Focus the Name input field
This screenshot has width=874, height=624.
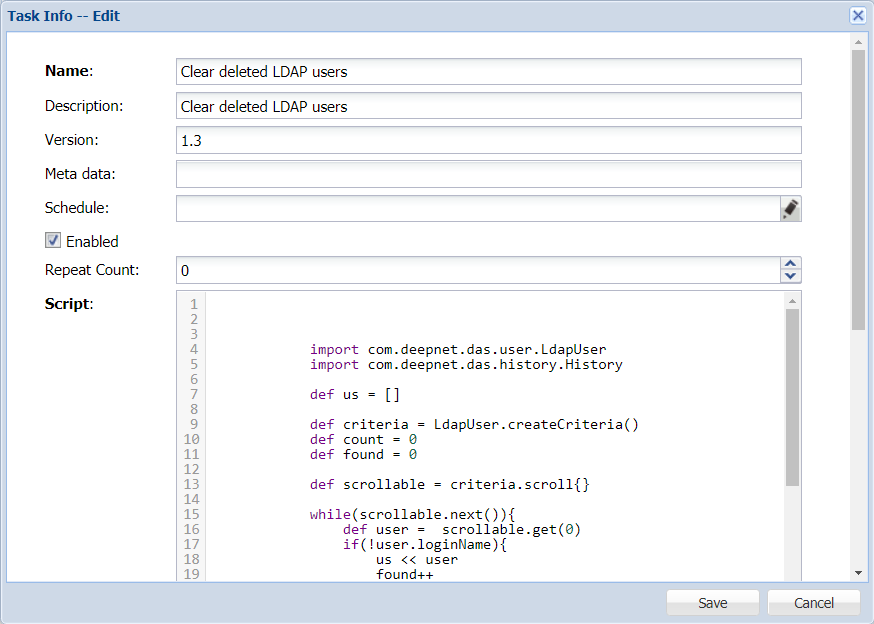click(488, 71)
